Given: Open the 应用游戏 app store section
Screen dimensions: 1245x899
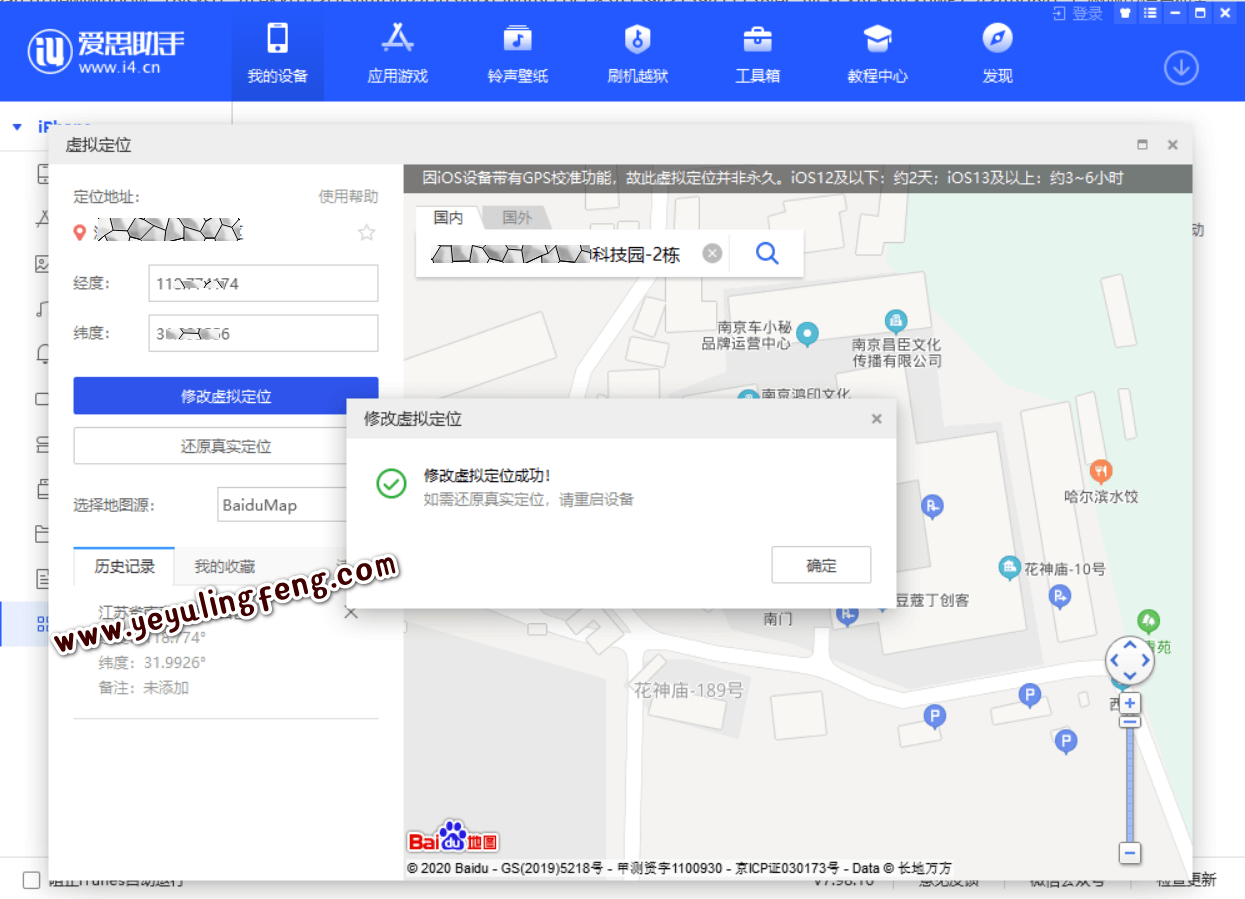Looking at the screenshot, I should [x=398, y=53].
